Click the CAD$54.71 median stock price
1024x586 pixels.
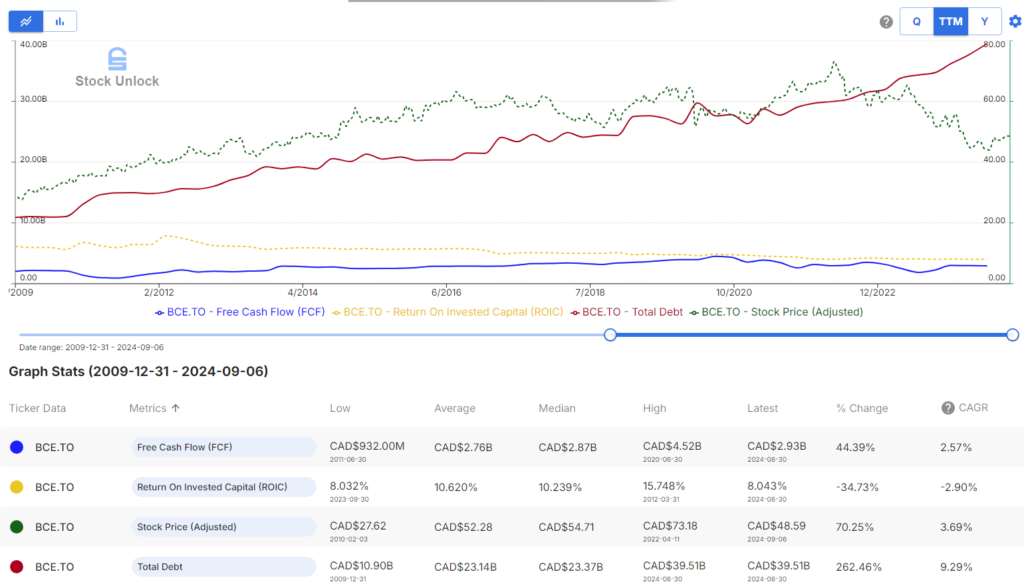(x=566, y=527)
